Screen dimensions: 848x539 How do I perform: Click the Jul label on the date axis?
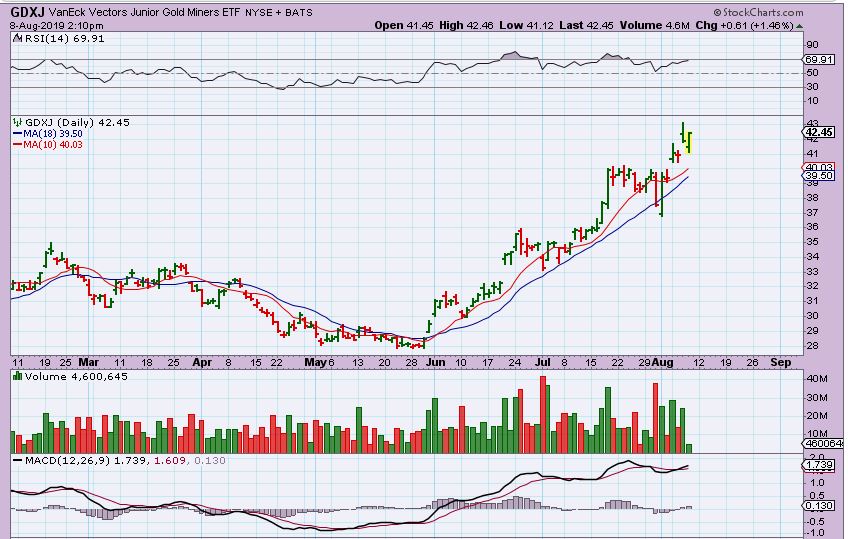coord(543,362)
